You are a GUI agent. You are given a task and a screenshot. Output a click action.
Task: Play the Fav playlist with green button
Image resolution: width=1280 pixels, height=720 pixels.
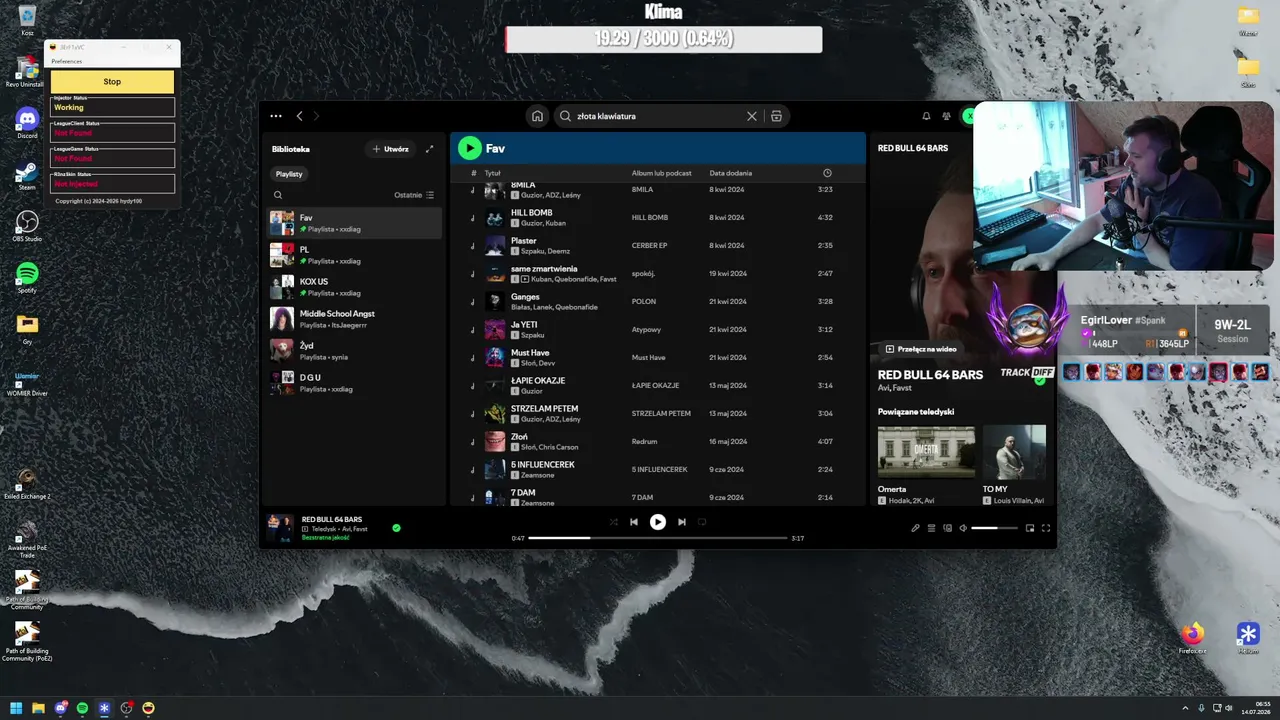point(469,148)
